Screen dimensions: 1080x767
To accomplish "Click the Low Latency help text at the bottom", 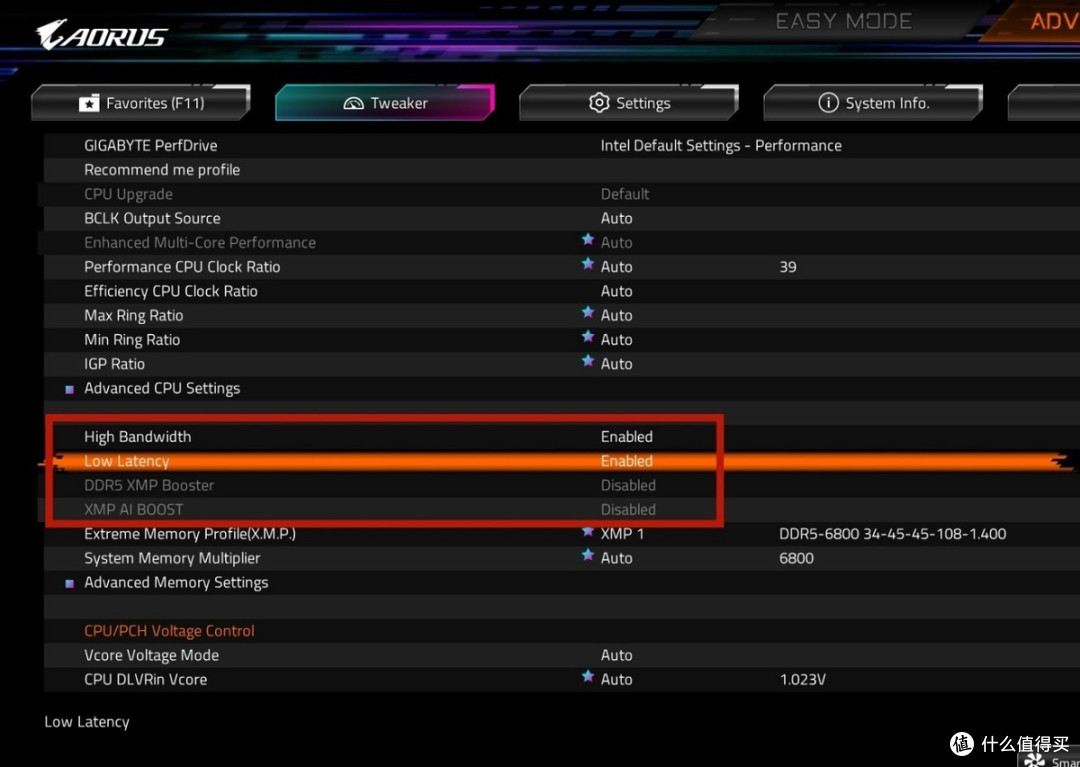I will [x=87, y=722].
